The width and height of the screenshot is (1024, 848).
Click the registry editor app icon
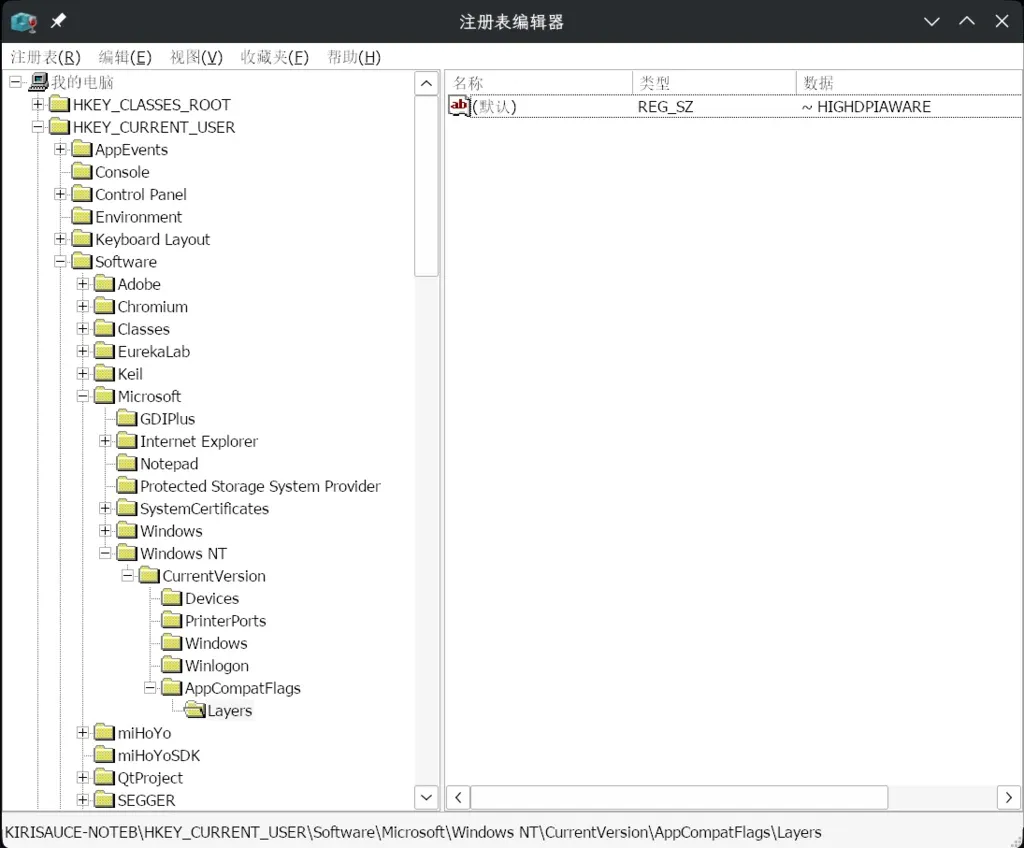click(x=23, y=21)
